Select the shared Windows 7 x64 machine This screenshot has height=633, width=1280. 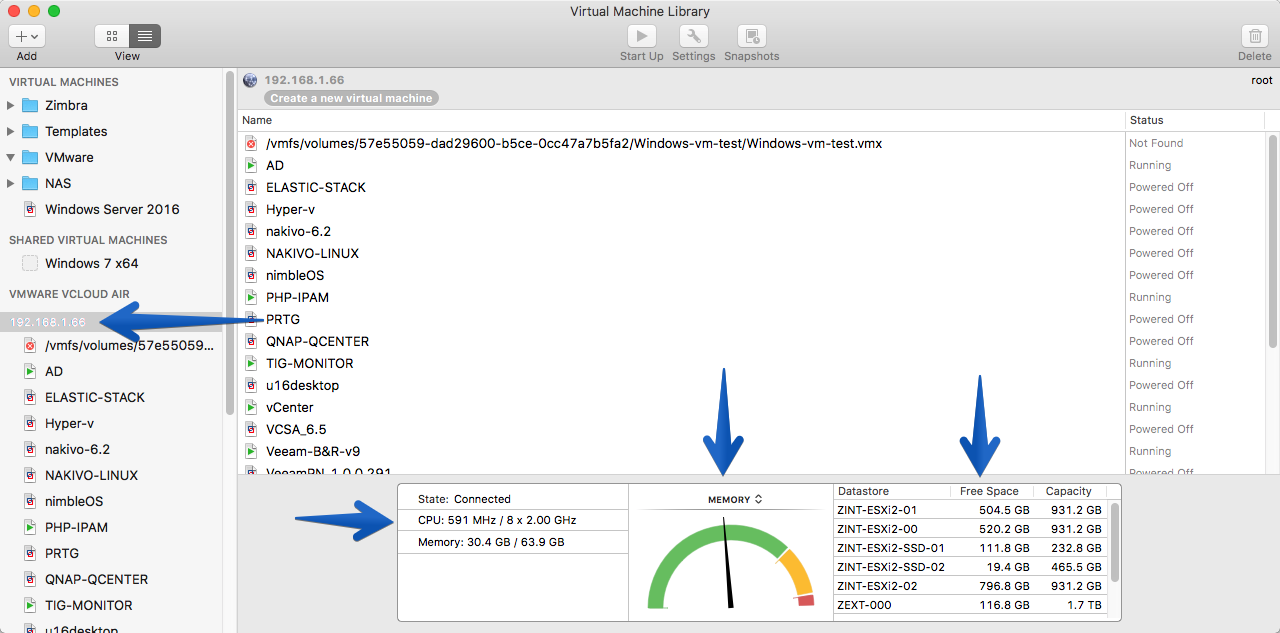click(92, 263)
